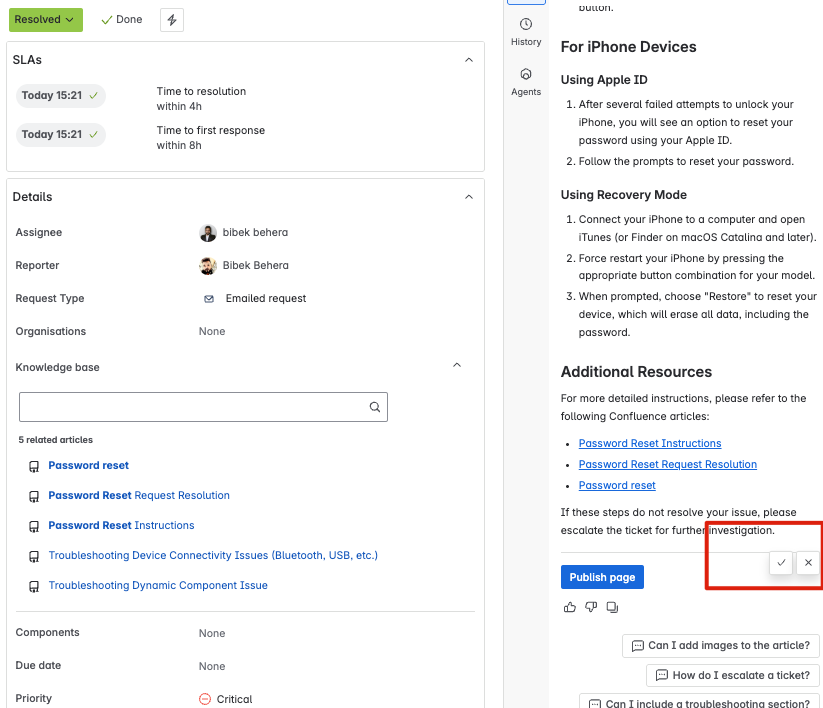Choose 'Can I include a troubleshooting section?' prompt
Image resolution: width=823 pixels, height=708 pixels.
[699, 702]
